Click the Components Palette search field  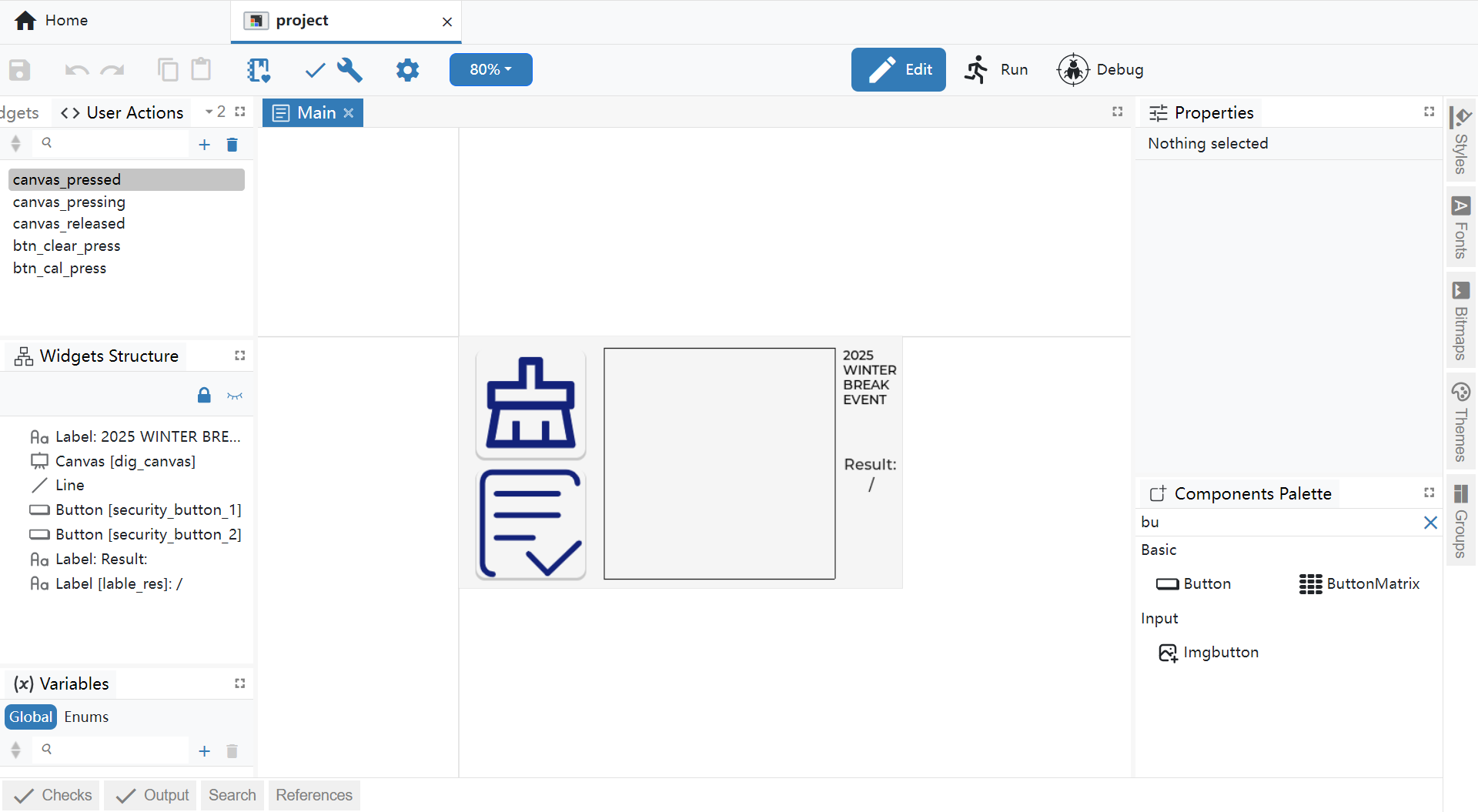1278,522
